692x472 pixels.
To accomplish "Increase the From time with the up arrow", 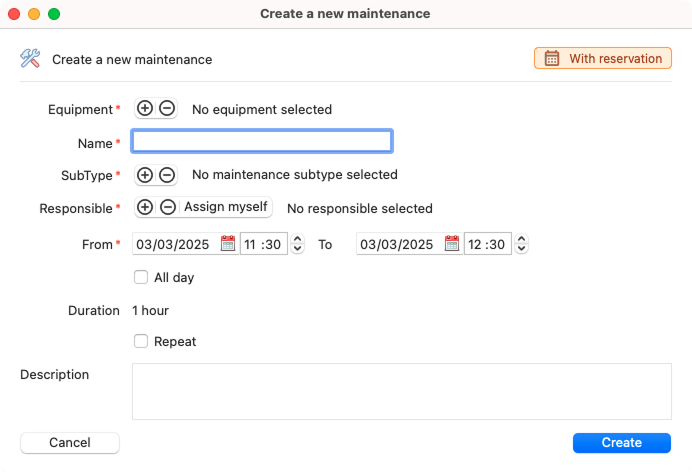I will [298, 239].
